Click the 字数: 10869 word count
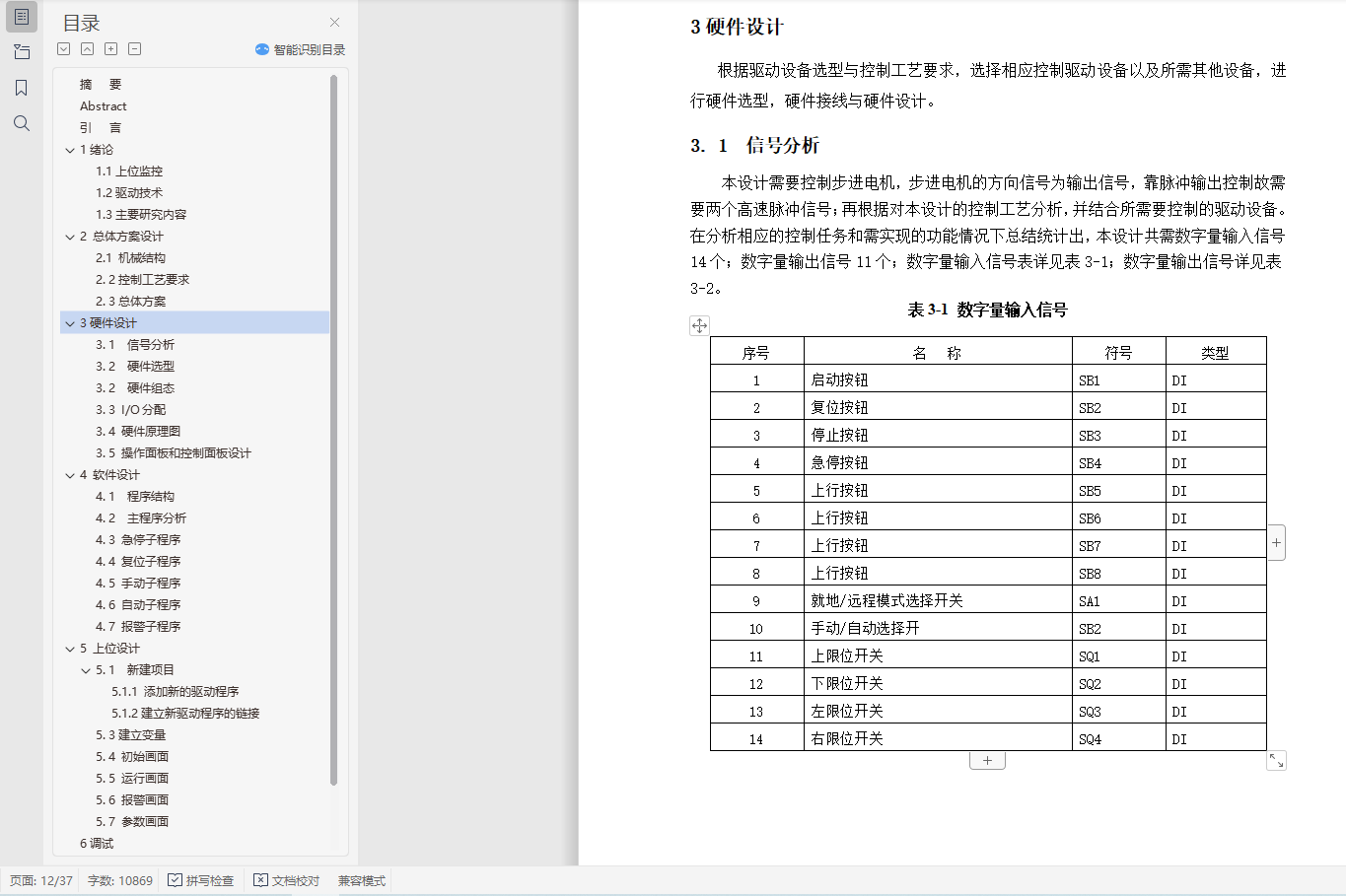Image resolution: width=1346 pixels, height=896 pixels. (x=120, y=880)
